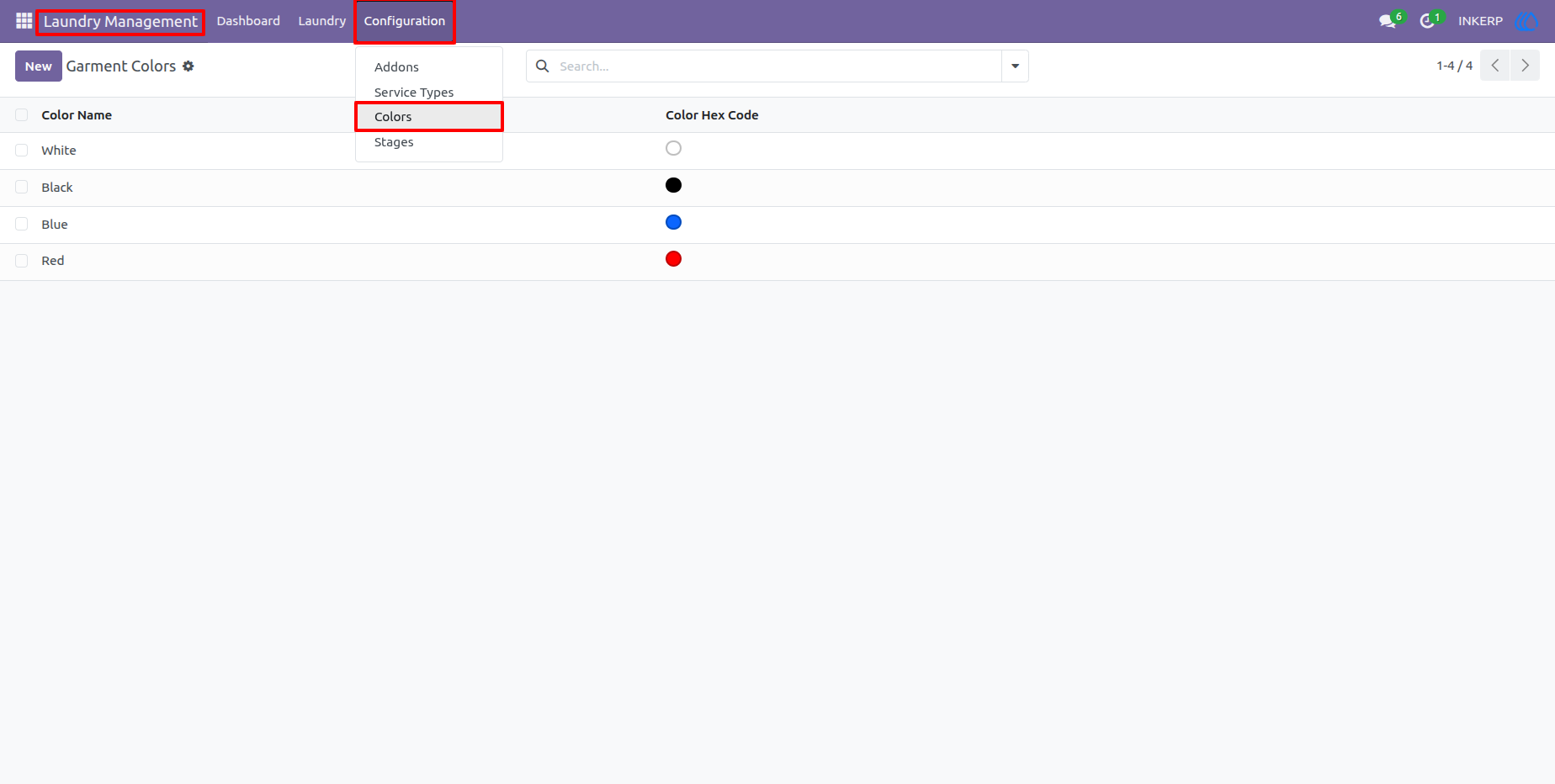Open the Blue color record
Image resolution: width=1555 pixels, height=784 pixels.
coord(55,225)
